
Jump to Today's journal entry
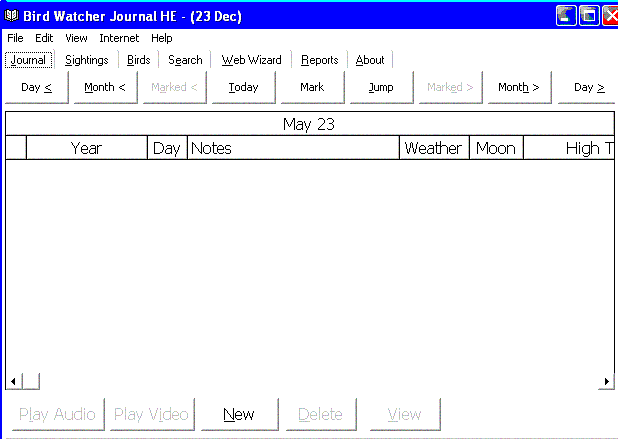click(244, 87)
